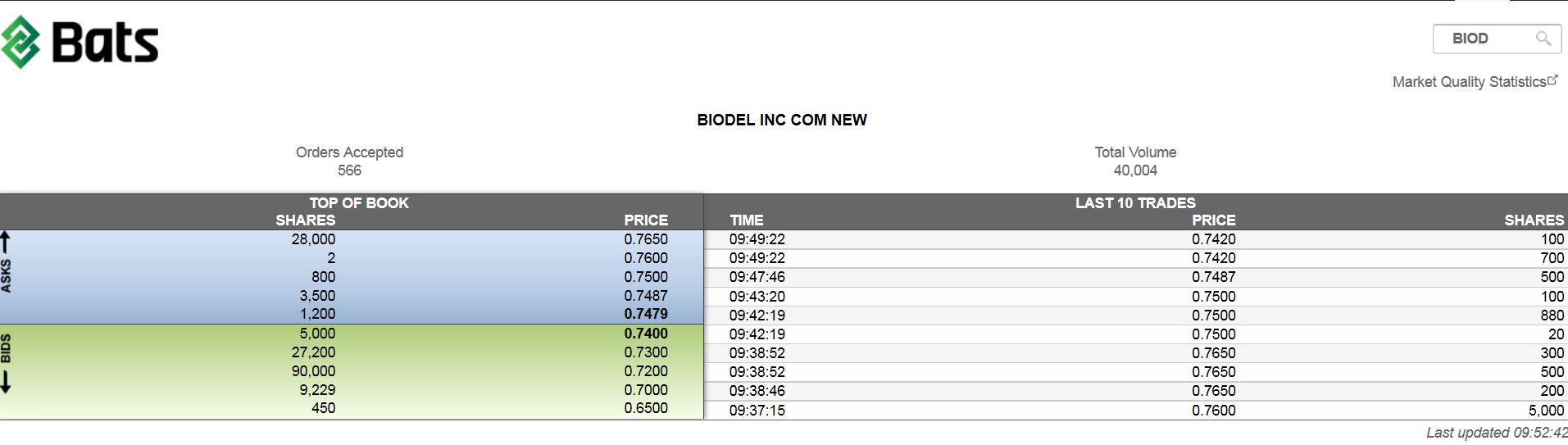Select the best bid price 0.7400
The image size is (1568, 445).
pyautogui.click(x=645, y=334)
